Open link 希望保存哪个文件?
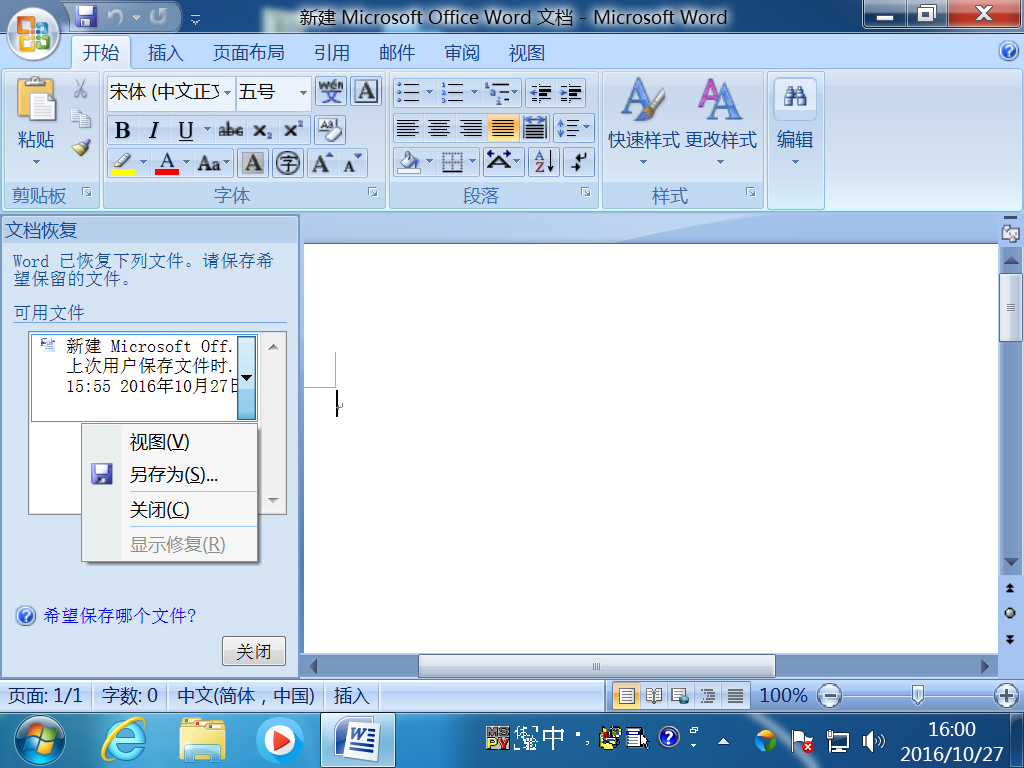This screenshot has height=768, width=1024. coord(120,615)
